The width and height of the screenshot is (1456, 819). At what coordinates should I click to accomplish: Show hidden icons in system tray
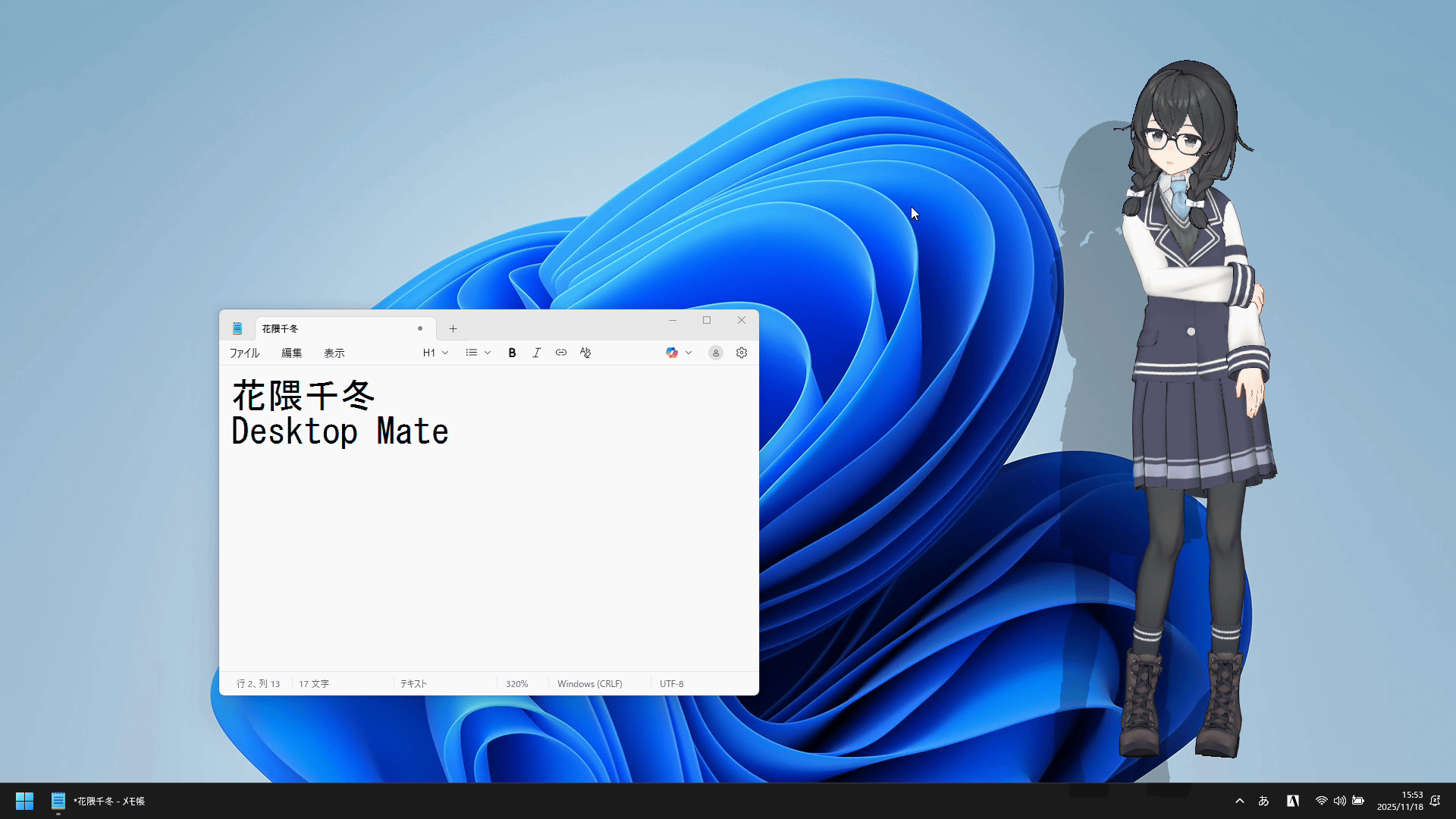coord(1240,801)
